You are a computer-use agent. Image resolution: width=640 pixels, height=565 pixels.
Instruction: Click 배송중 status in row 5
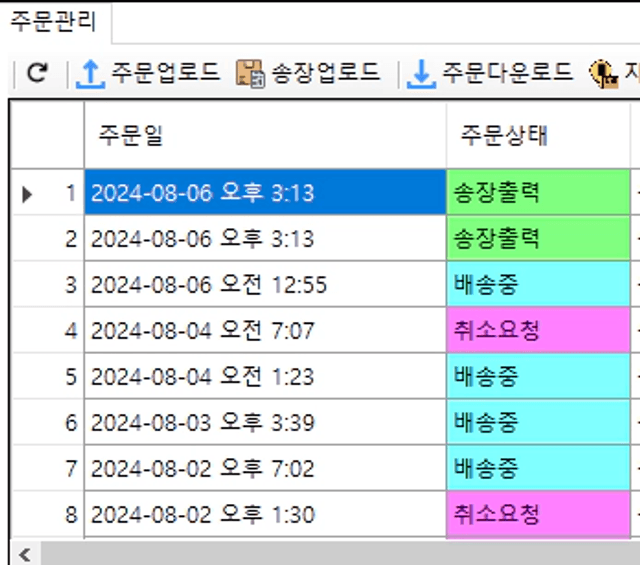pyautogui.click(x=538, y=376)
